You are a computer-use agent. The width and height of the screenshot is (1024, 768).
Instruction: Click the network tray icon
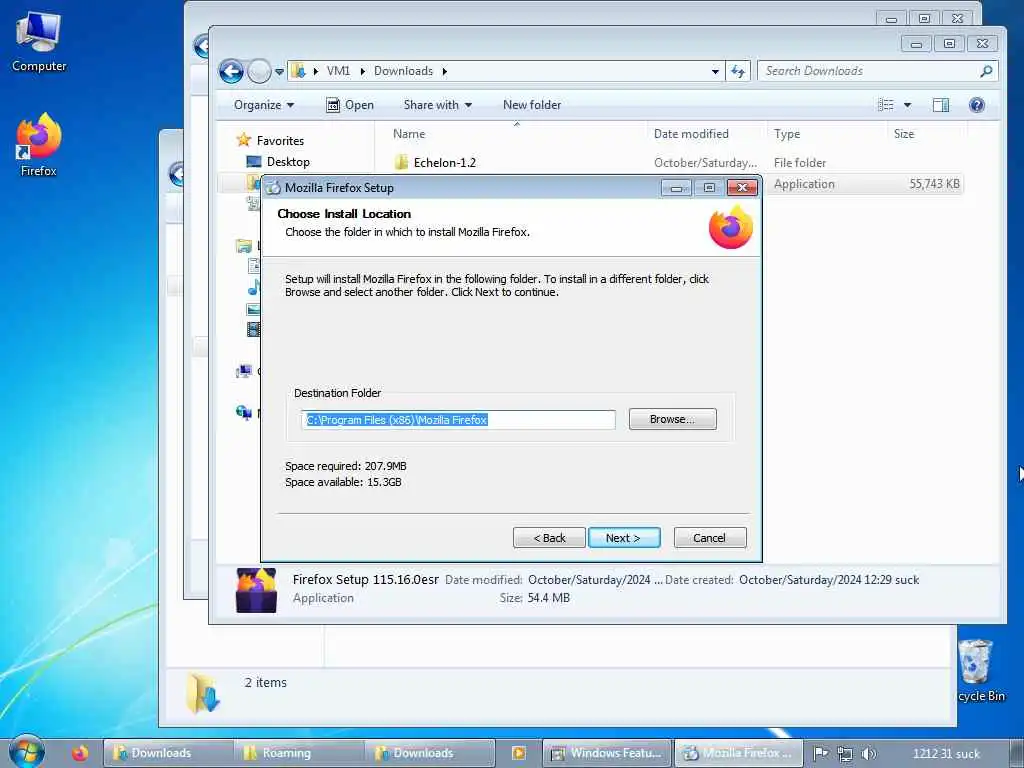[x=844, y=754]
